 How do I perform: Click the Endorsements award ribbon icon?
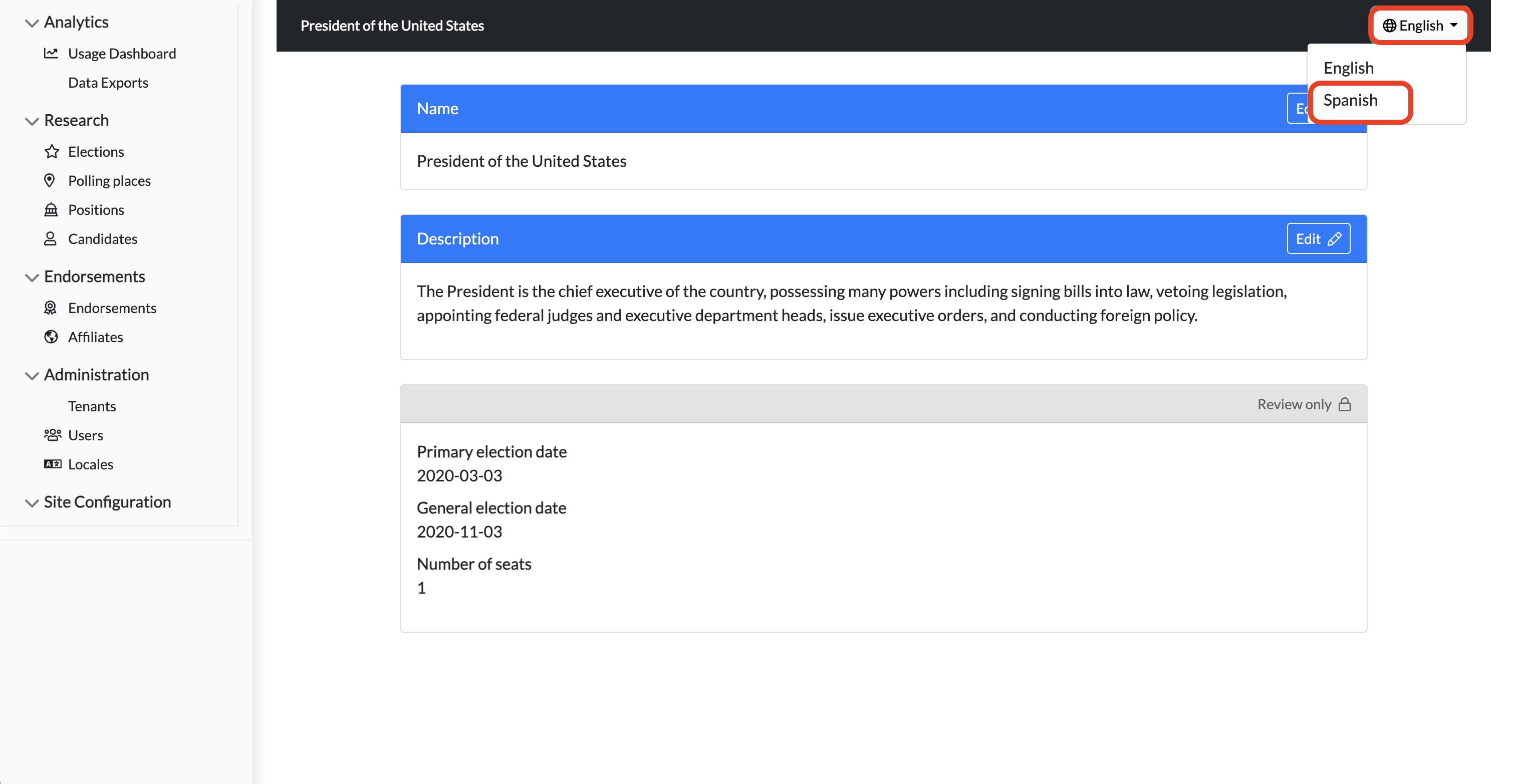[51, 308]
